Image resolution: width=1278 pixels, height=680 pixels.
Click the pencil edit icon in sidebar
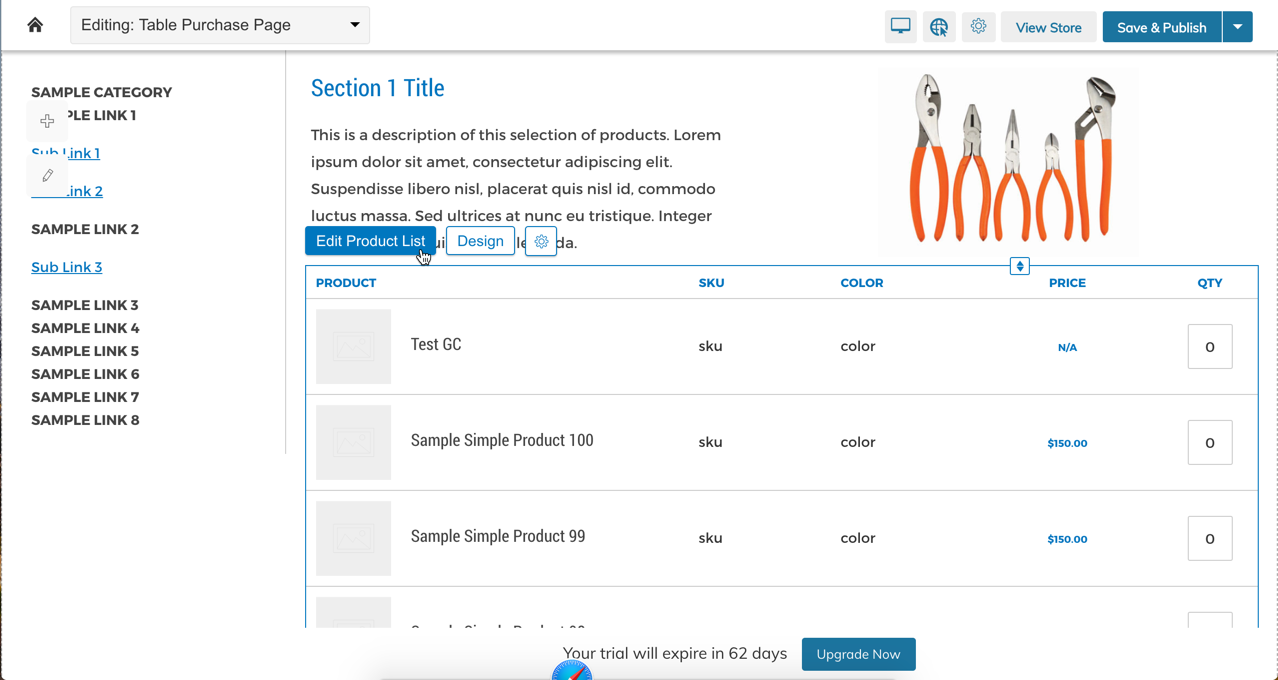tap(47, 176)
